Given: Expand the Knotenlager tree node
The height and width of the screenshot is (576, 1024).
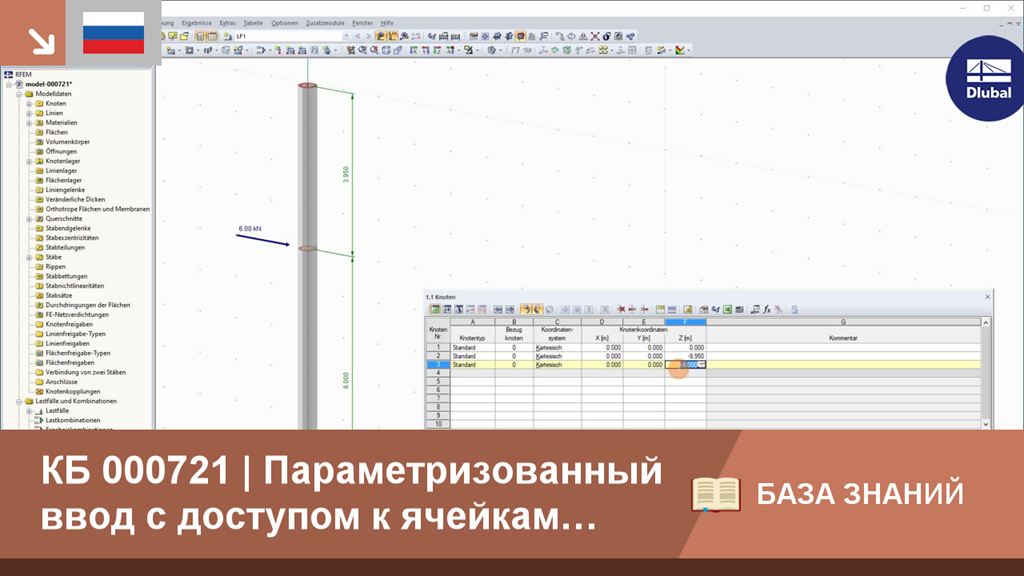Looking at the screenshot, I should pyautogui.click(x=29, y=161).
